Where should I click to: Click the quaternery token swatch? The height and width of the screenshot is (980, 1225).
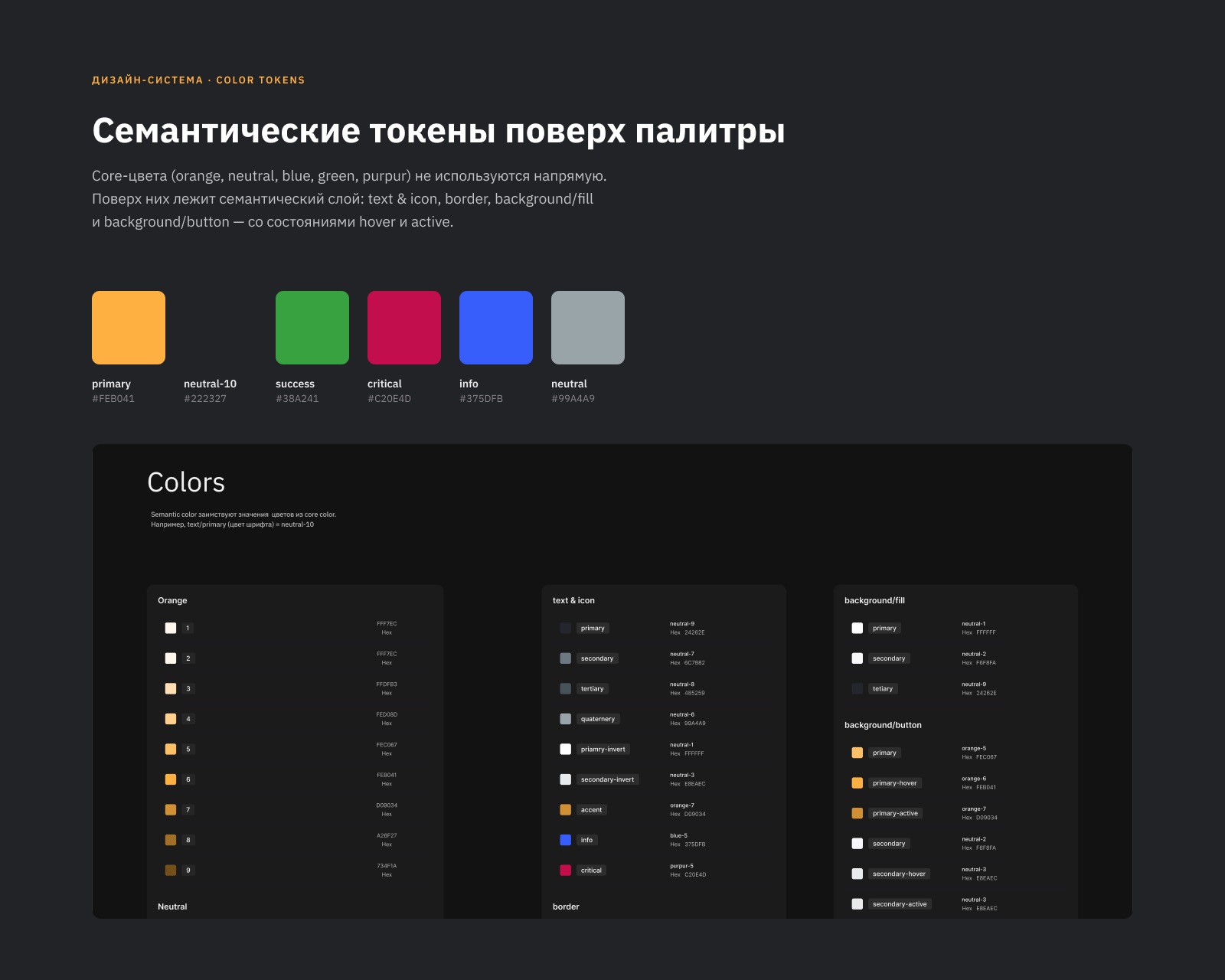click(x=566, y=719)
